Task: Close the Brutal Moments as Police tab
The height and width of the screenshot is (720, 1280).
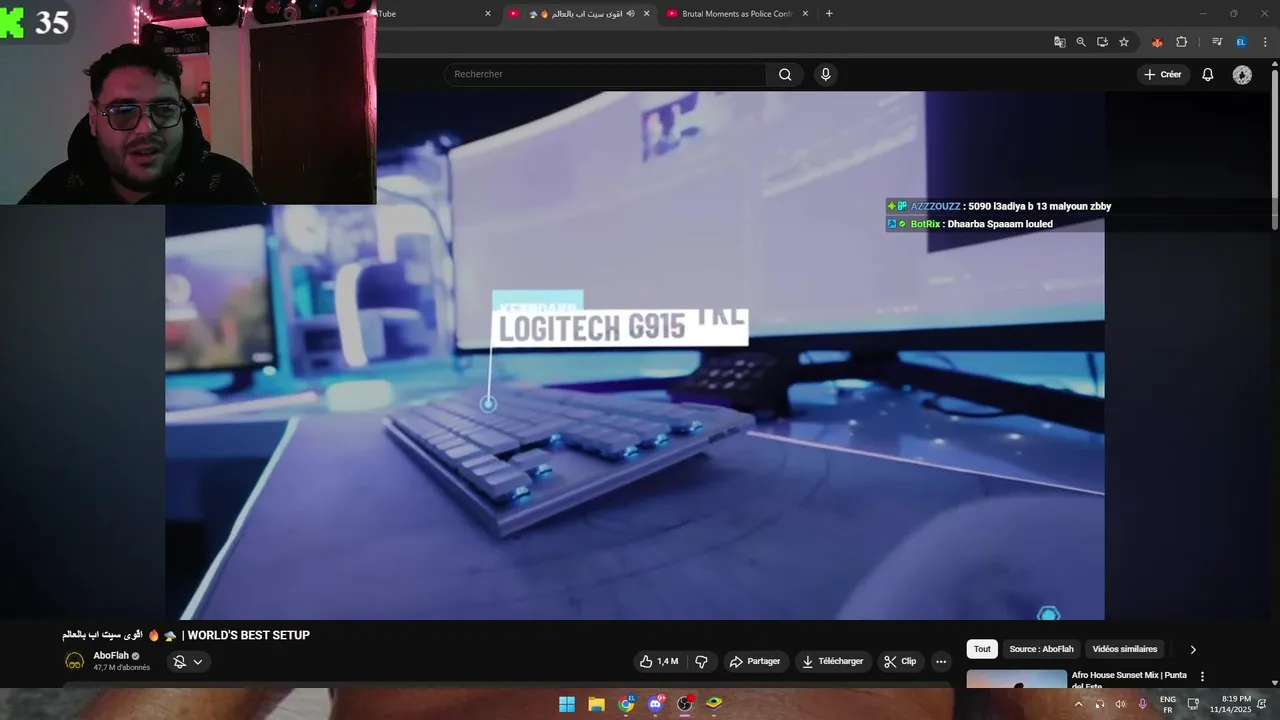Action: (x=805, y=14)
